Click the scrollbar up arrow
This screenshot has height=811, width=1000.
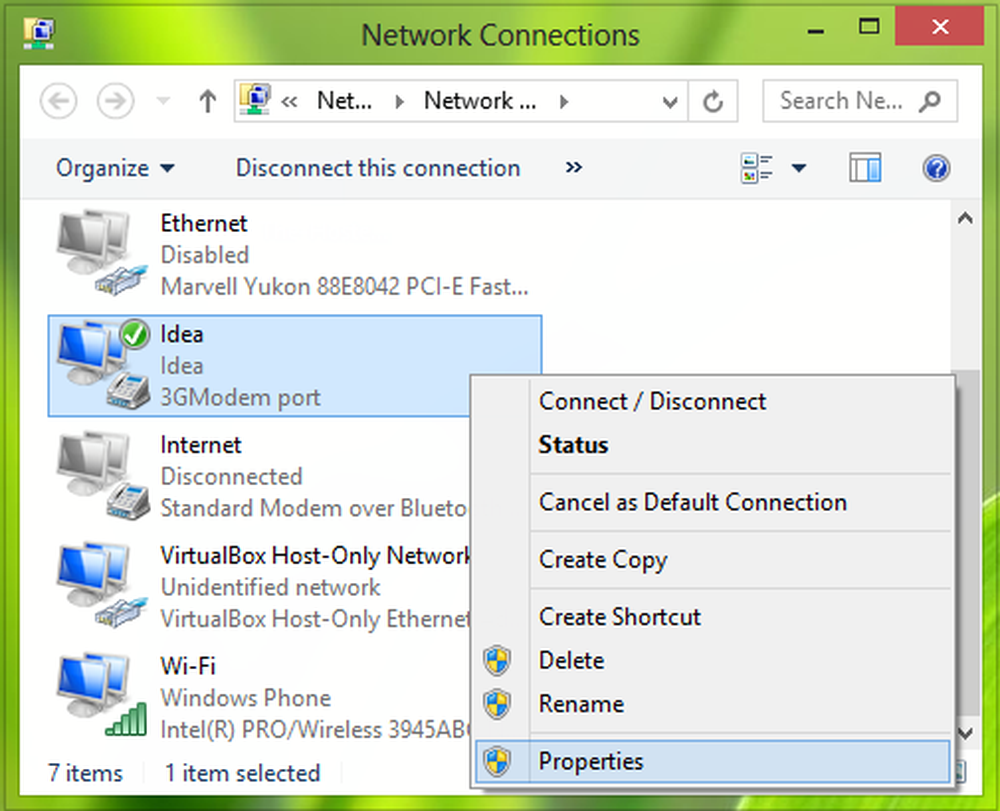pos(965,219)
